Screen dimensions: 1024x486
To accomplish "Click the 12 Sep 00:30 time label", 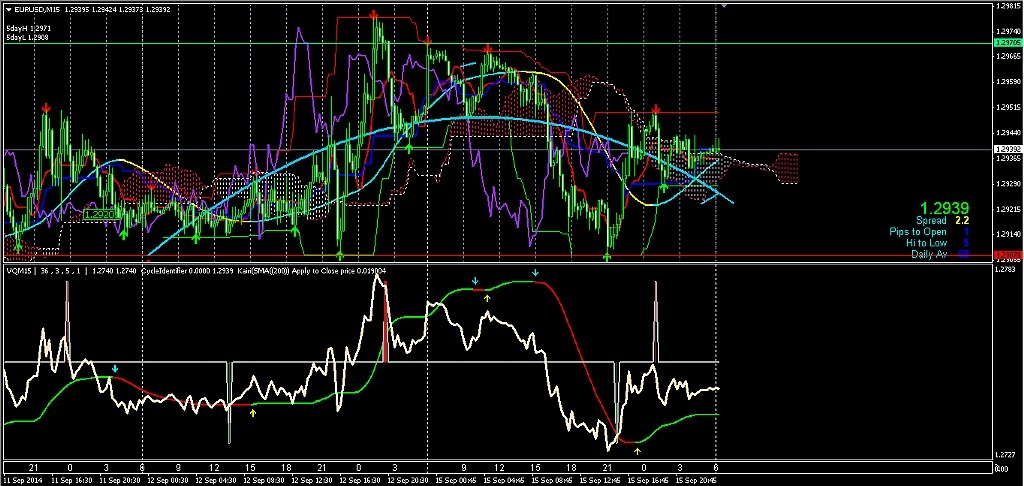I will (x=166, y=479).
